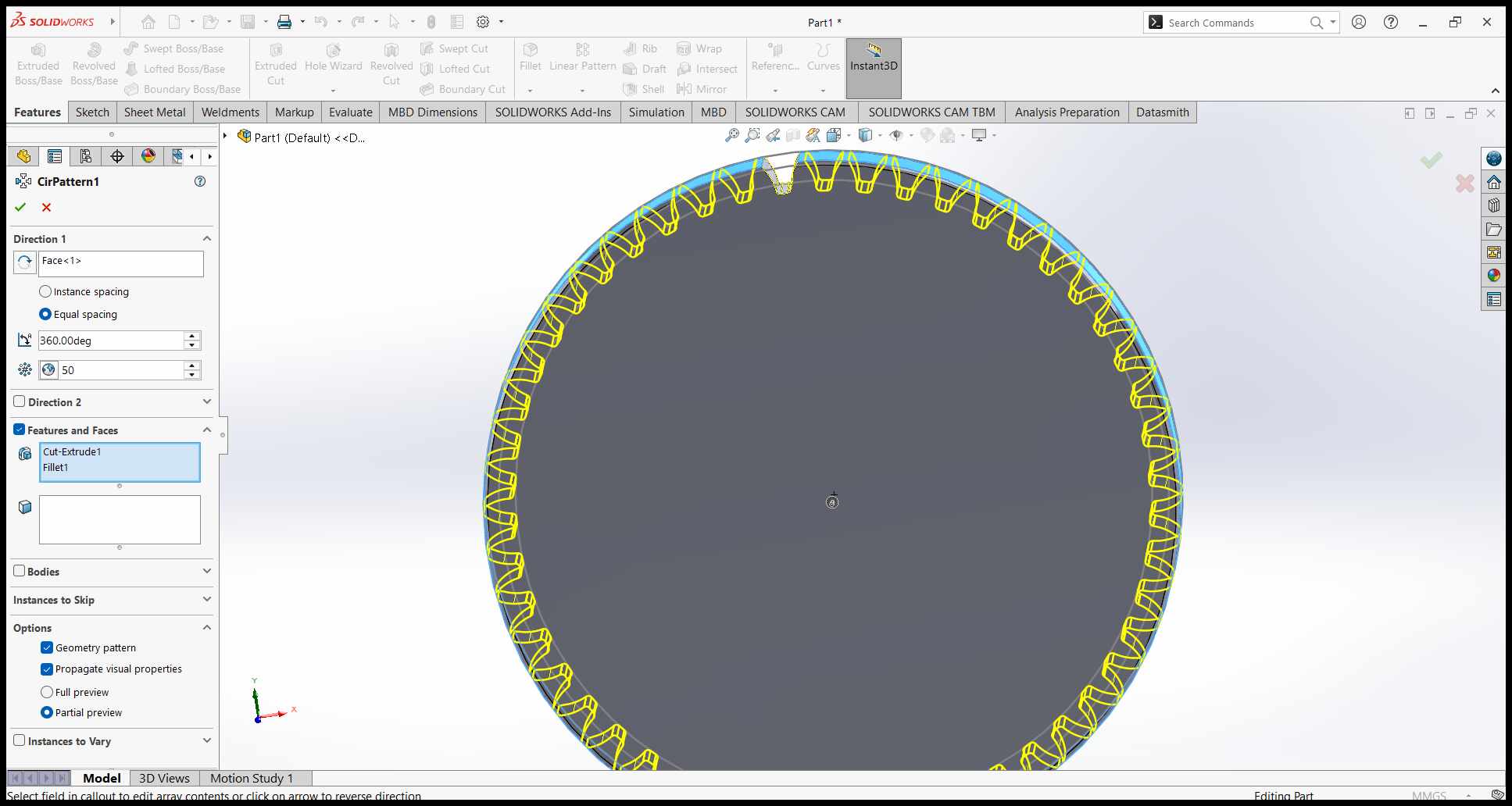Enable the Direction 2 checkbox
This screenshot has height=806, width=1512.
click(20, 401)
